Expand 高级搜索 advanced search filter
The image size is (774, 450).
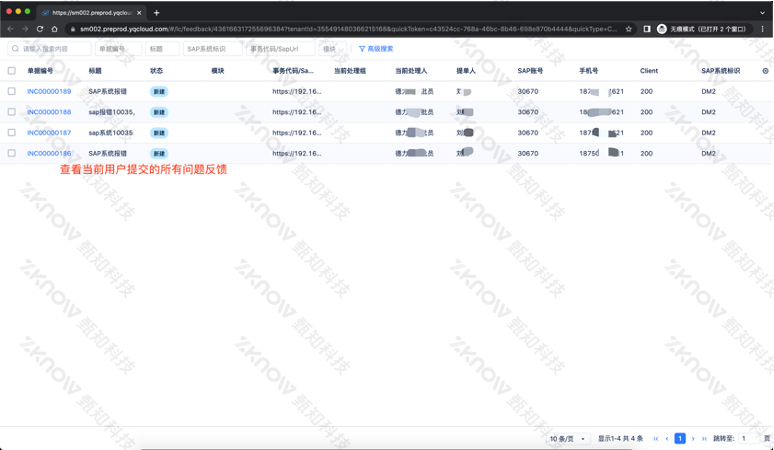[376, 48]
